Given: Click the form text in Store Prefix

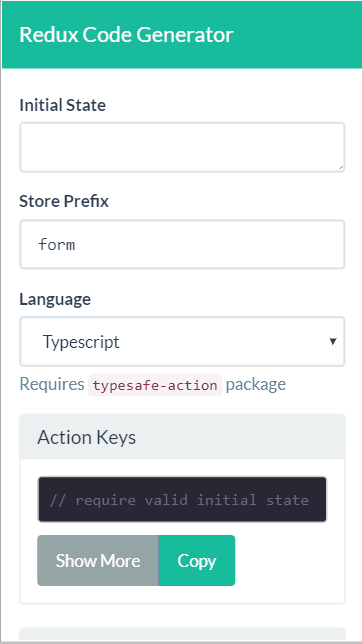Looking at the screenshot, I should [x=57, y=245].
